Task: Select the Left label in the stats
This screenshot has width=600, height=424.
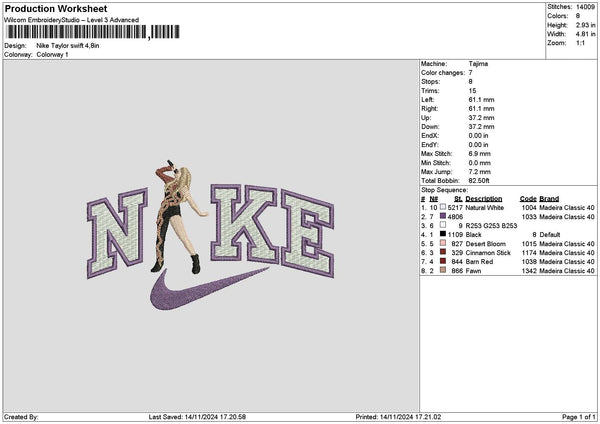Action: click(426, 99)
